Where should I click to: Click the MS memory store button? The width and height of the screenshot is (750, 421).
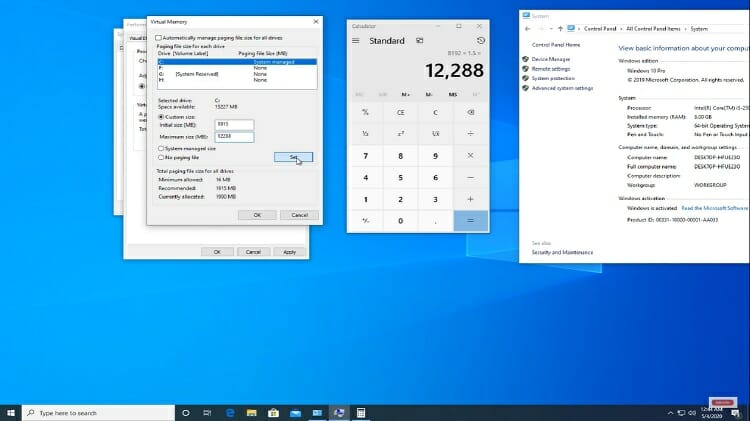pyautogui.click(x=453, y=94)
